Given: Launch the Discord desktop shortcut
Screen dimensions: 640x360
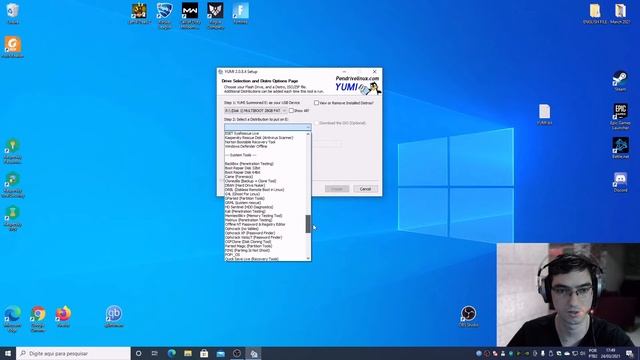Looking at the screenshot, I should 620,182.
